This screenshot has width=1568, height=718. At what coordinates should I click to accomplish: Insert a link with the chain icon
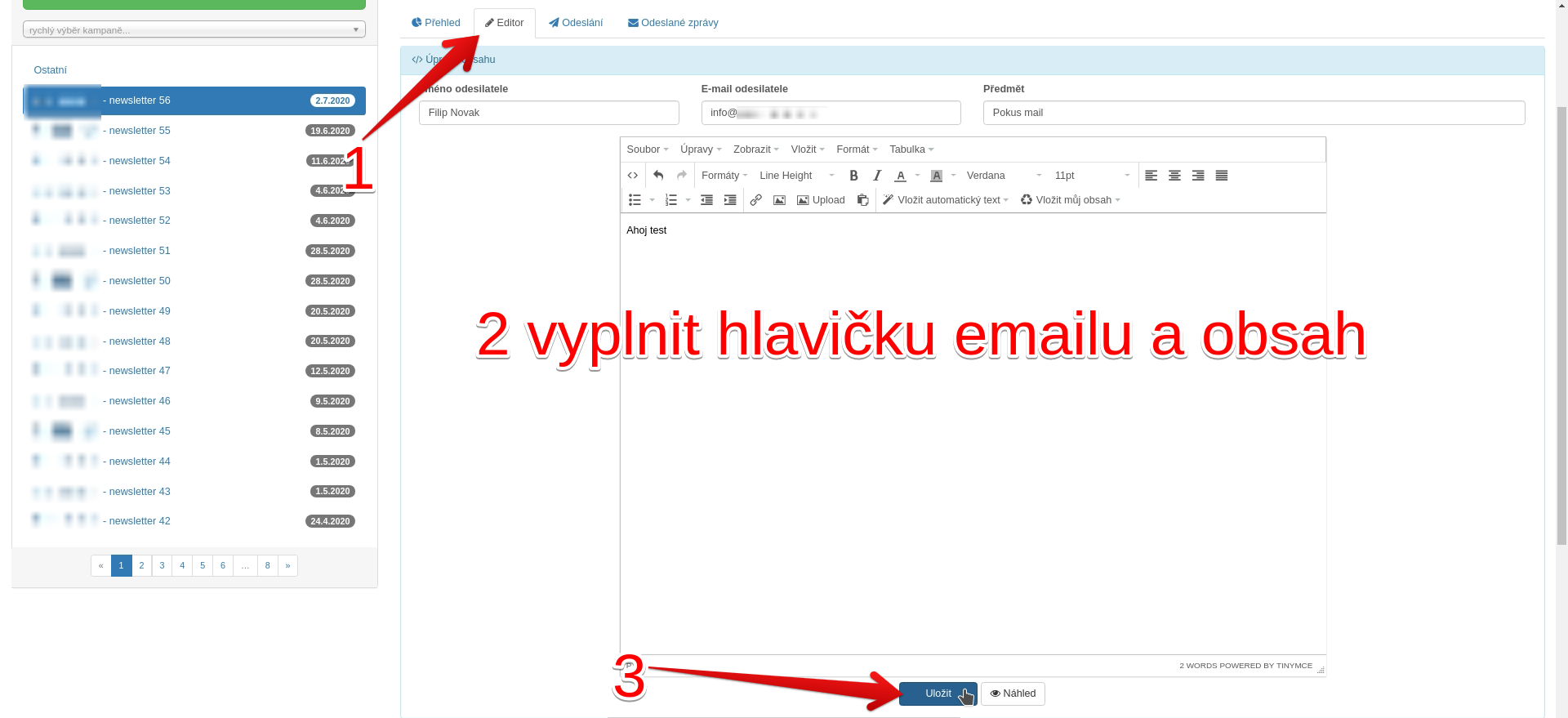pyautogui.click(x=756, y=200)
